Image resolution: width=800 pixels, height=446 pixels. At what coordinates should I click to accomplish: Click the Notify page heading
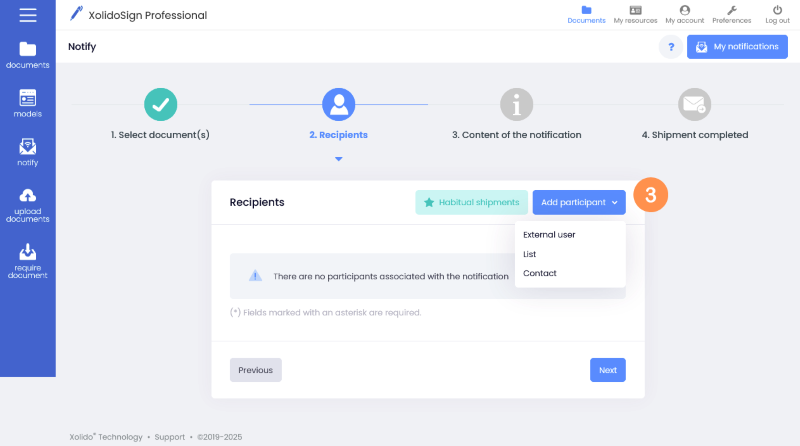pyautogui.click(x=82, y=46)
